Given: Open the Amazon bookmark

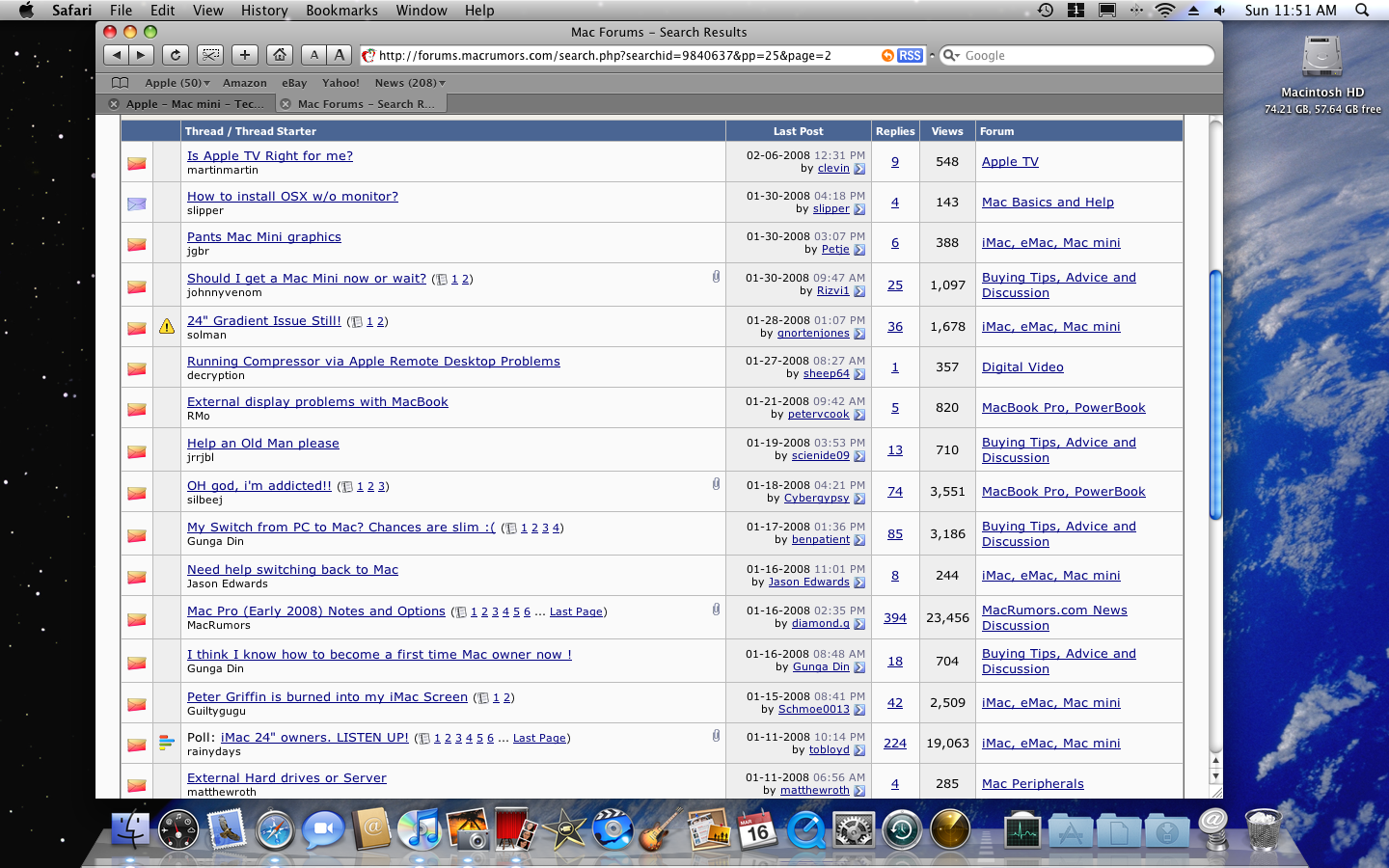Looking at the screenshot, I should 245,83.
